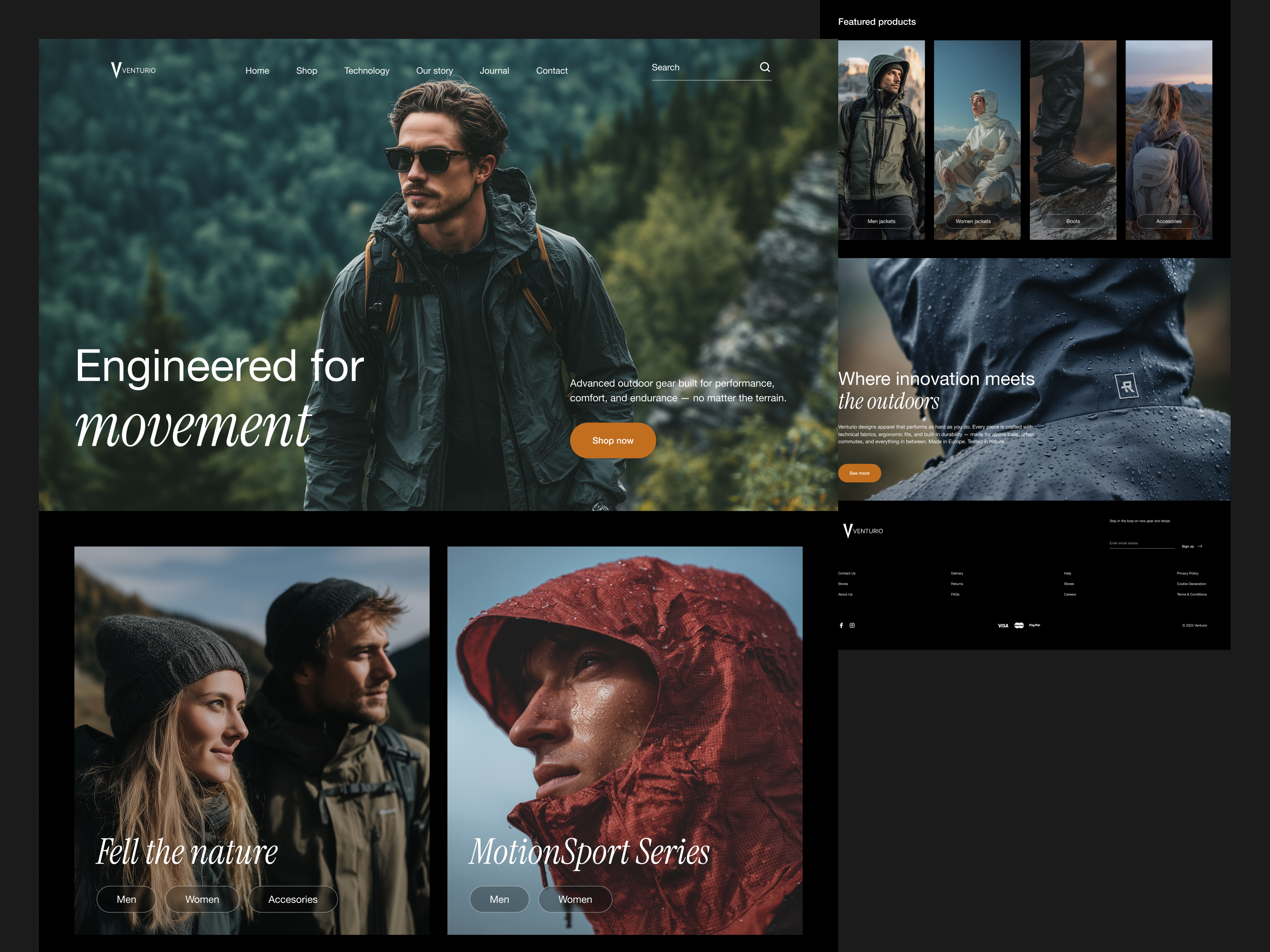The height and width of the screenshot is (952, 1270).
Task: Click the Mastercard payment icon
Action: click(x=1020, y=626)
